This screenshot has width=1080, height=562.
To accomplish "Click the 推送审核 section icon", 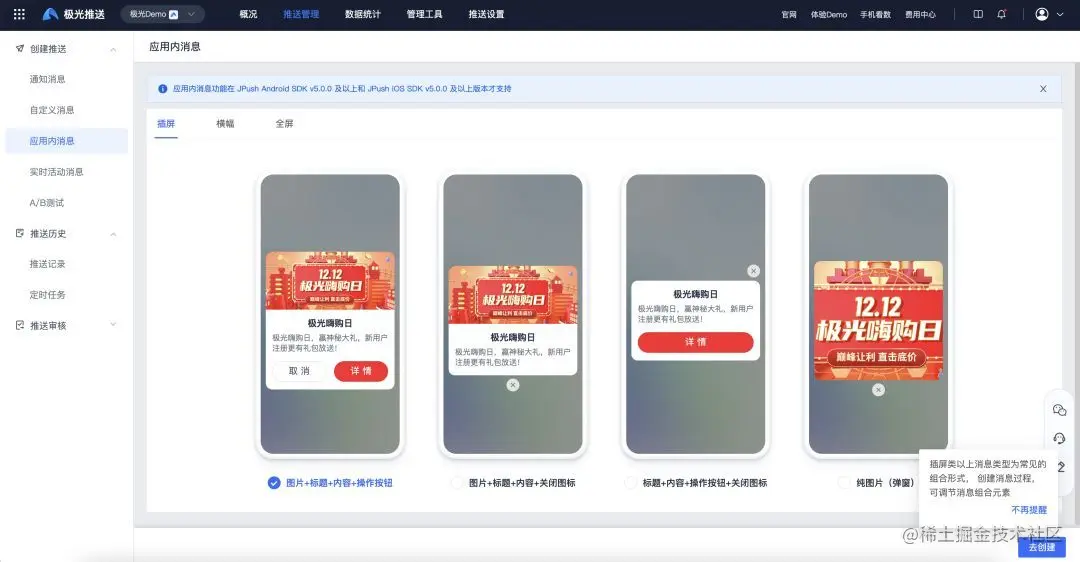I will [20, 325].
